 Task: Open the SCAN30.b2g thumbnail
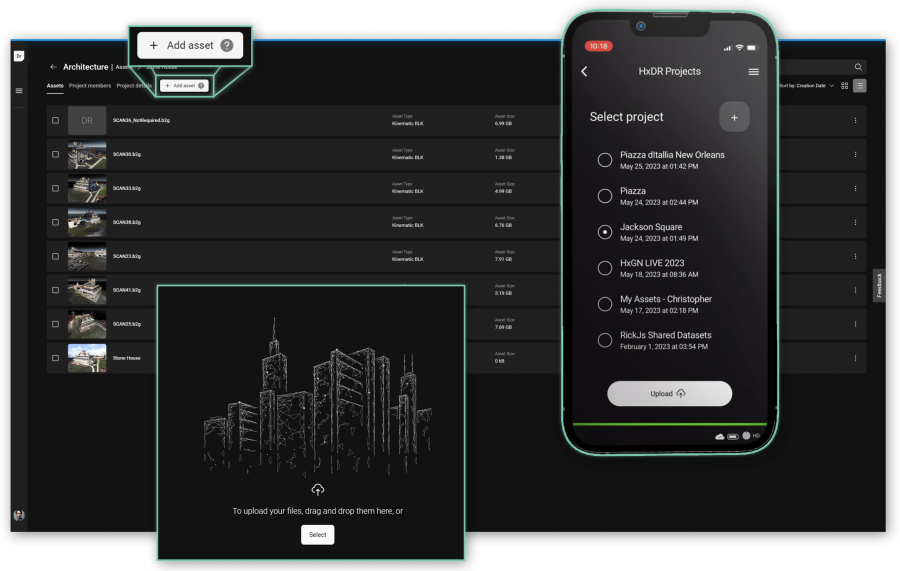coord(87,154)
